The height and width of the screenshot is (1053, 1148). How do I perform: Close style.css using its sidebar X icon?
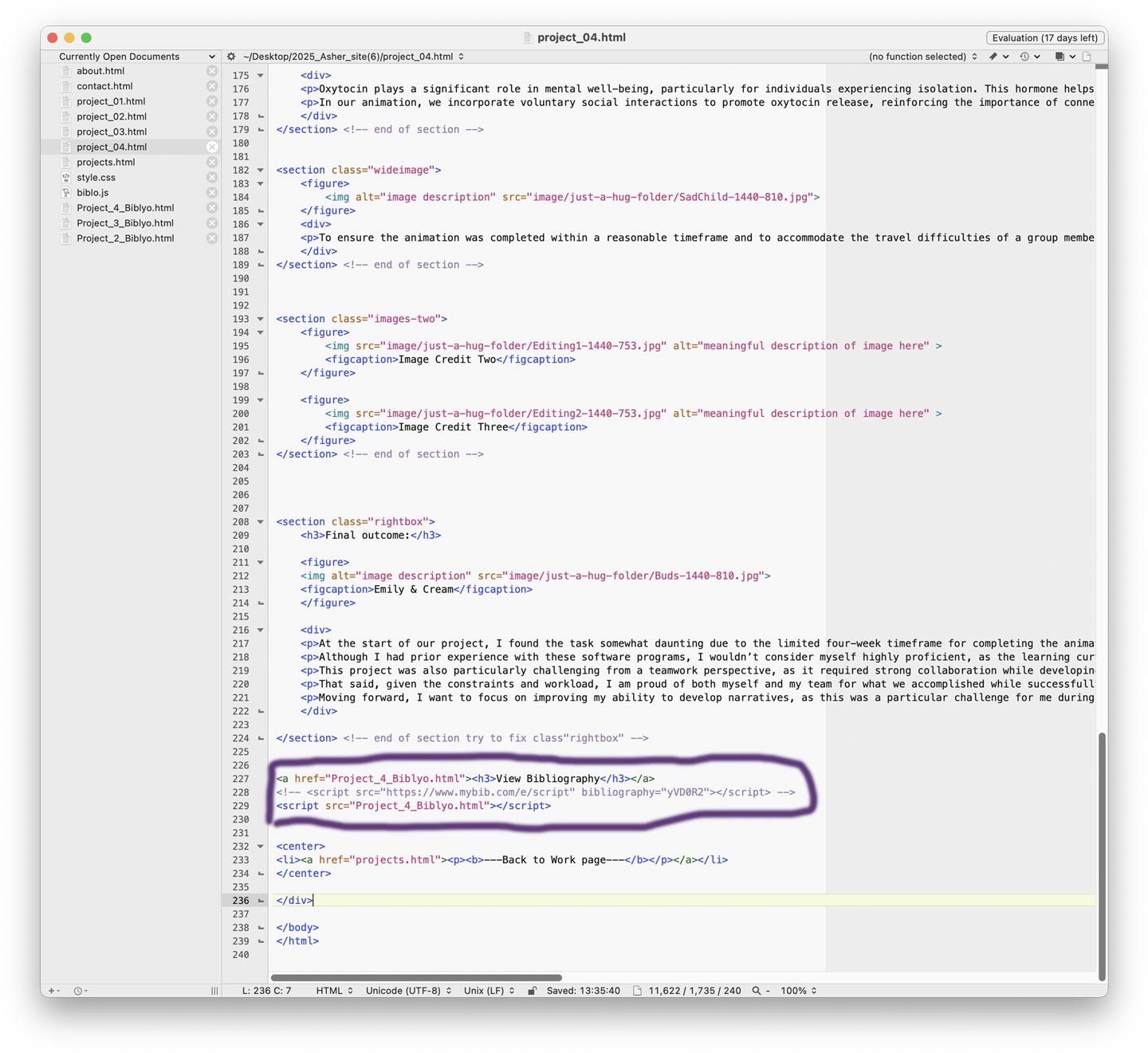(212, 177)
